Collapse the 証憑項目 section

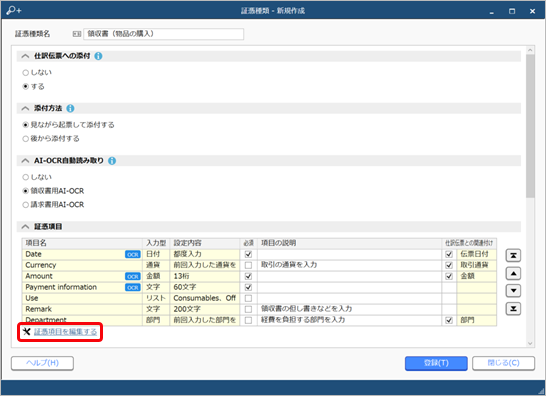pyautogui.click(x=25, y=227)
